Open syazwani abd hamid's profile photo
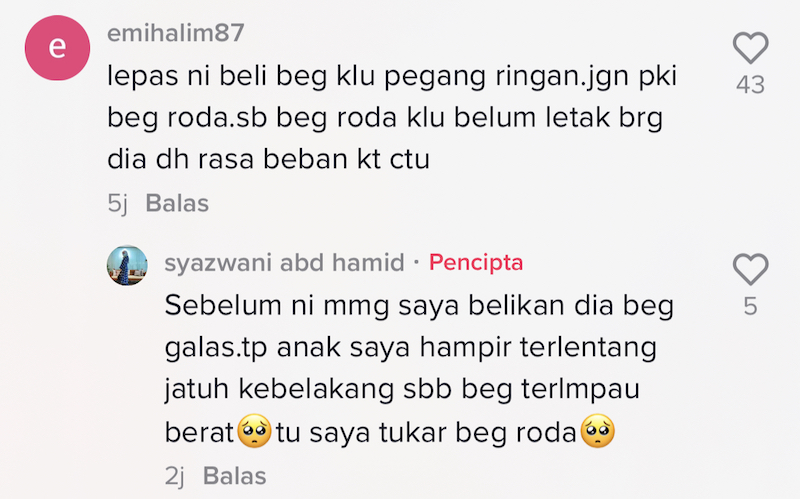The width and height of the screenshot is (800, 499). (x=127, y=265)
